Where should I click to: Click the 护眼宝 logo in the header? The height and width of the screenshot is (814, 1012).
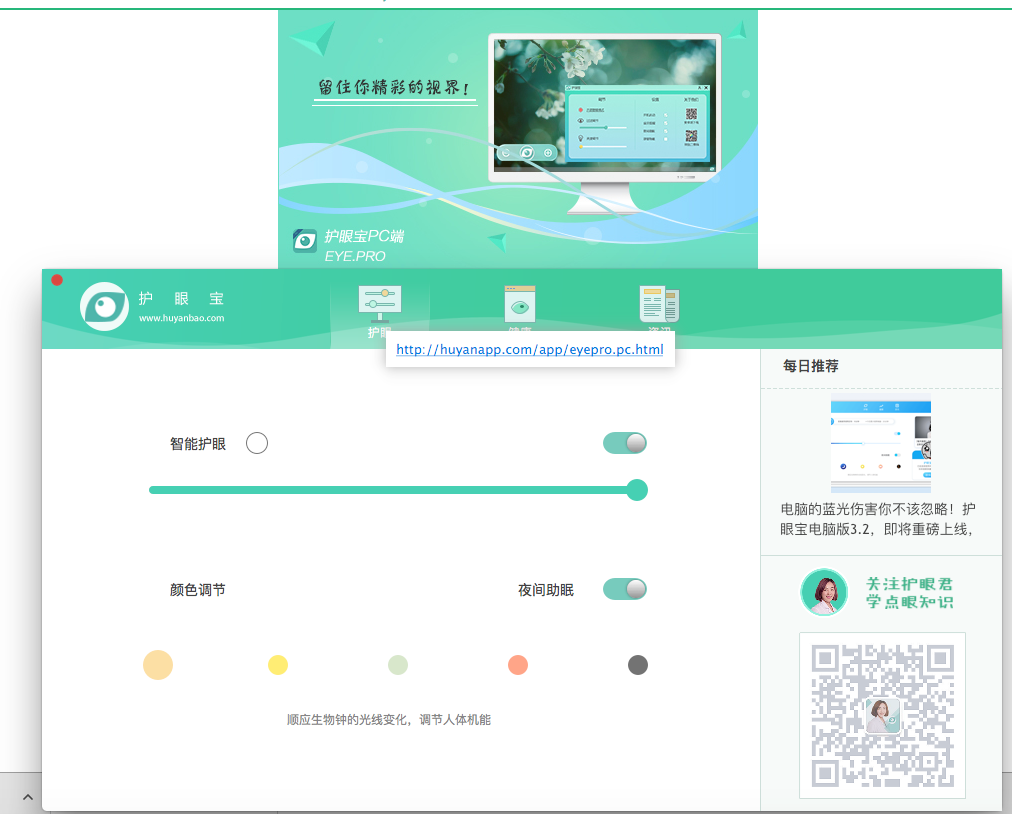pyautogui.click(x=103, y=306)
